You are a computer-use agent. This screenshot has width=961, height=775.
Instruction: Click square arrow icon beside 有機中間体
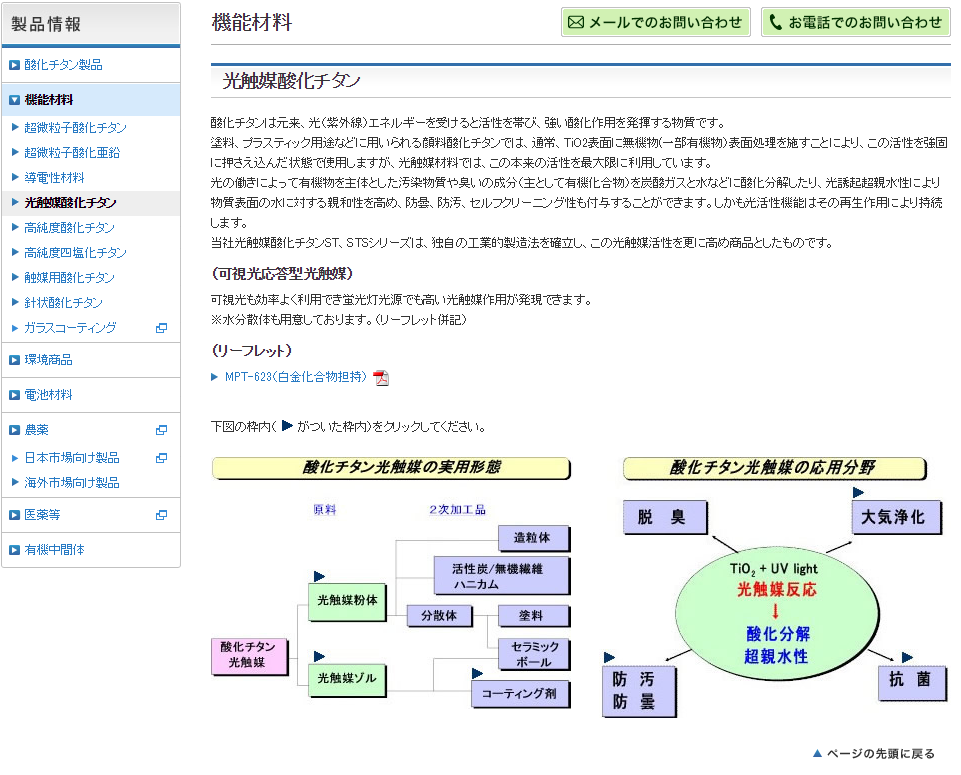click(x=14, y=550)
